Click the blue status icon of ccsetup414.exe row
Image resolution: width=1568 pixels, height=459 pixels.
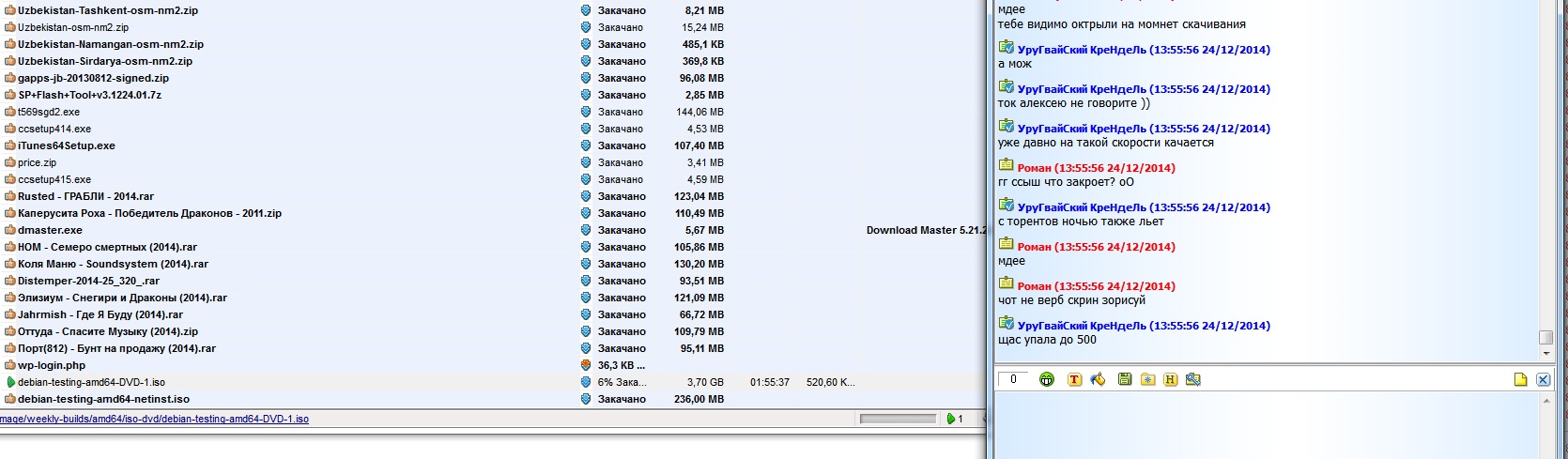click(x=586, y=129)
